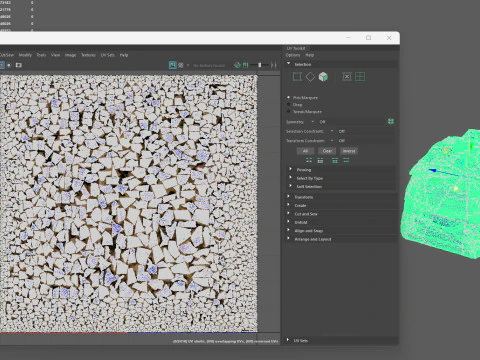Image resolution: width=480 pixels, height=360 pixels.
Task: Expand the Cut and Sew section
Action: (x=341, y=214)
